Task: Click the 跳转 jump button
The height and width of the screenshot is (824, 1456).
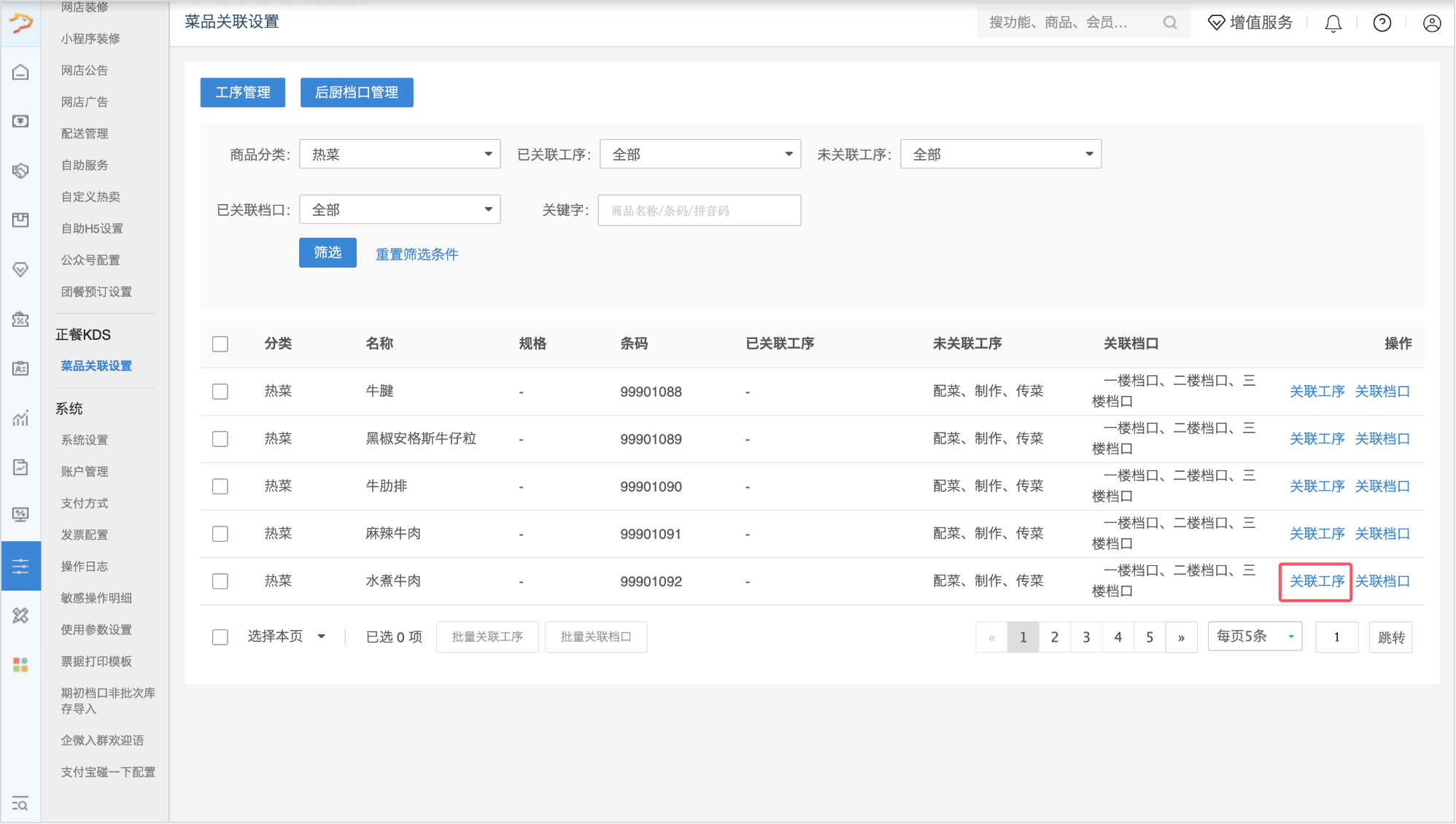Action: click(x=1391, y=637)
